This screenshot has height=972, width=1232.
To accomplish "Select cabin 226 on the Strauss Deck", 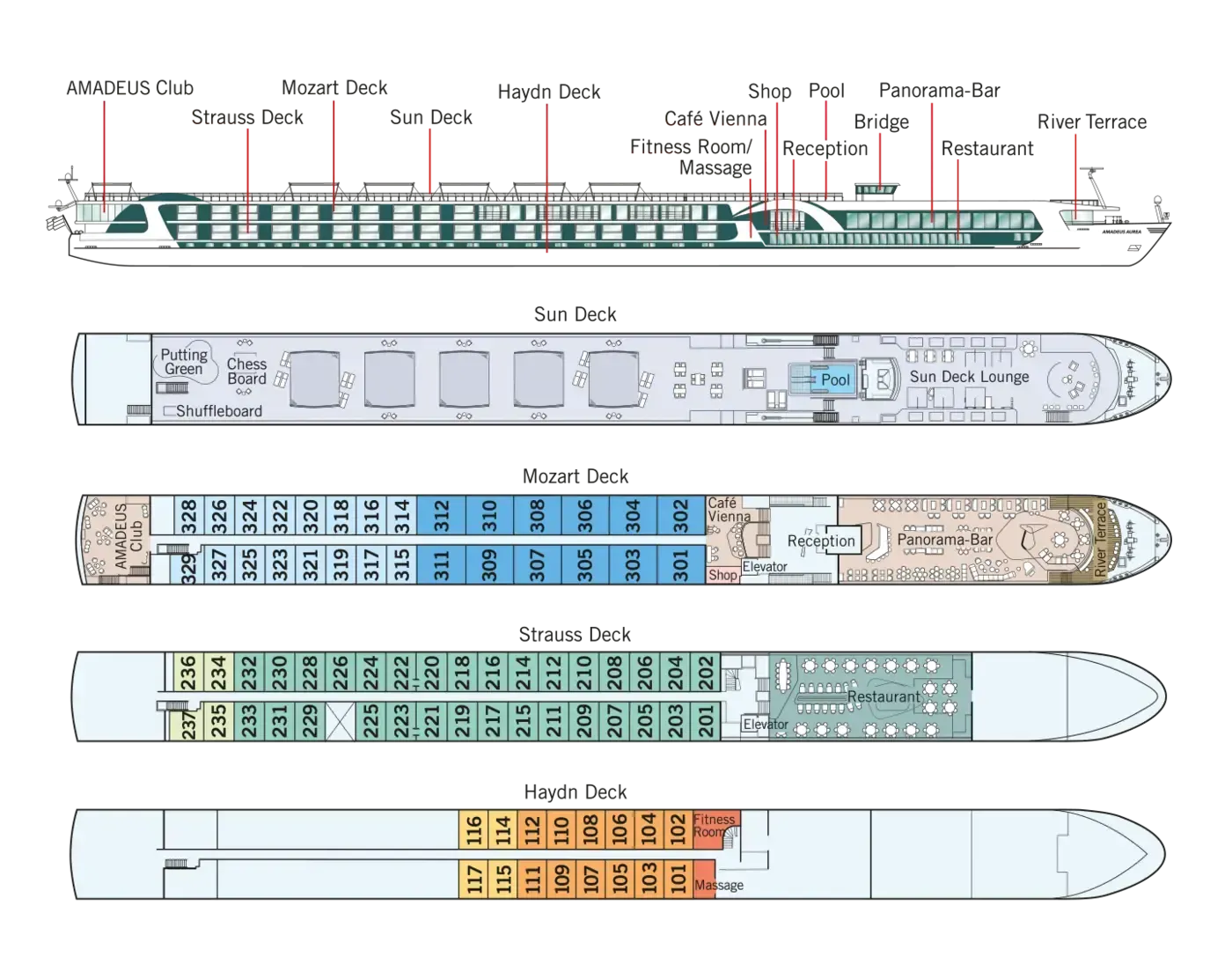I will pyautogui.click(x=341, y=673).
